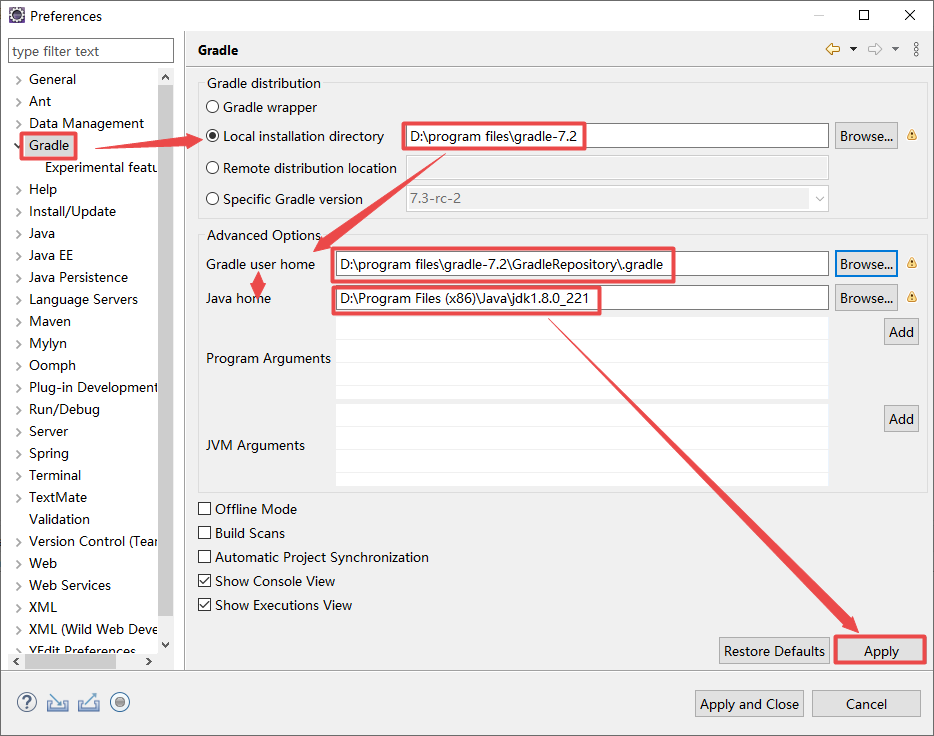Screen dimensions: 934x736
Task: Click the Java home path field
Action: point(582,298)
